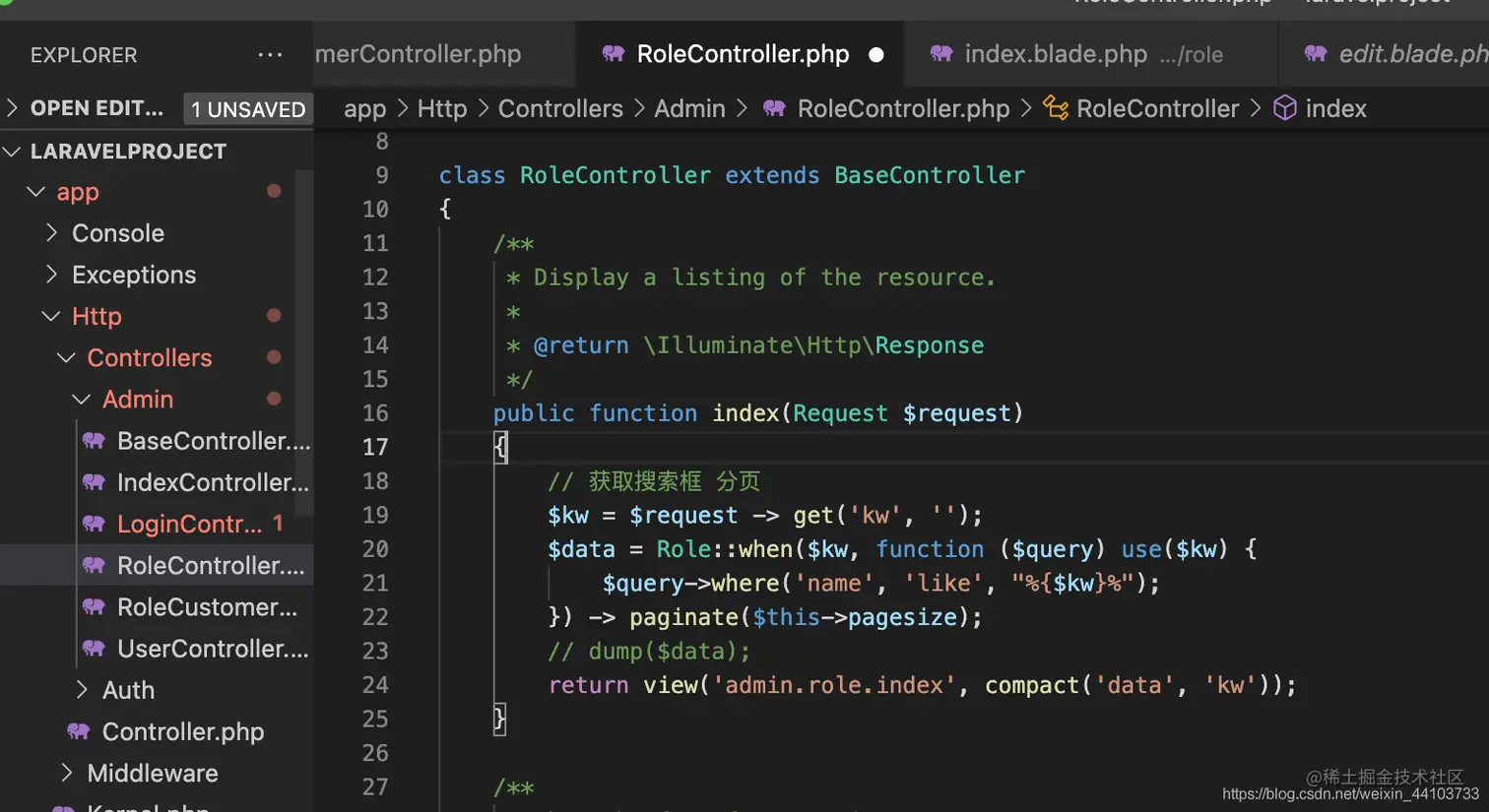Image resolution: width=1489 pixels, height=812 pixels.
Task: Click commented dump($data) line
Action: 650,652
